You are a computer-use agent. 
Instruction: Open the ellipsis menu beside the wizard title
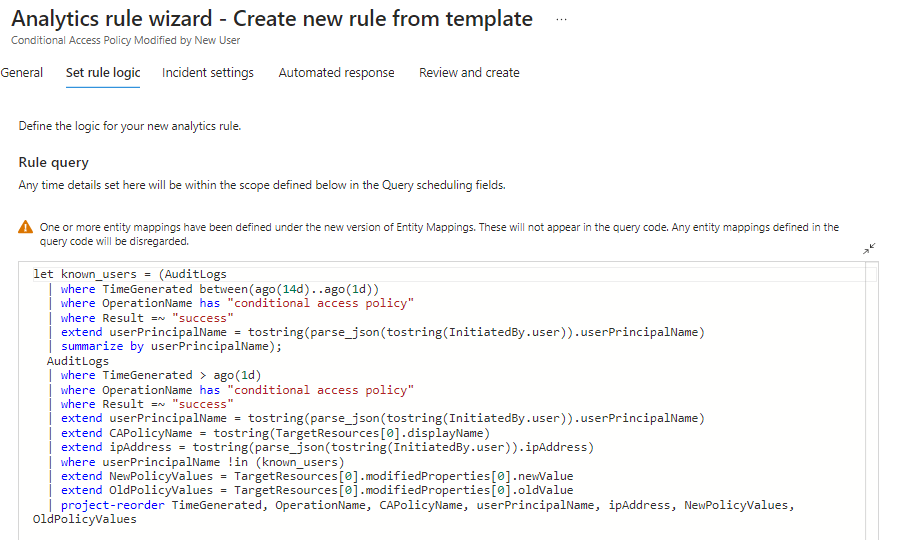[x=561, y=20]
